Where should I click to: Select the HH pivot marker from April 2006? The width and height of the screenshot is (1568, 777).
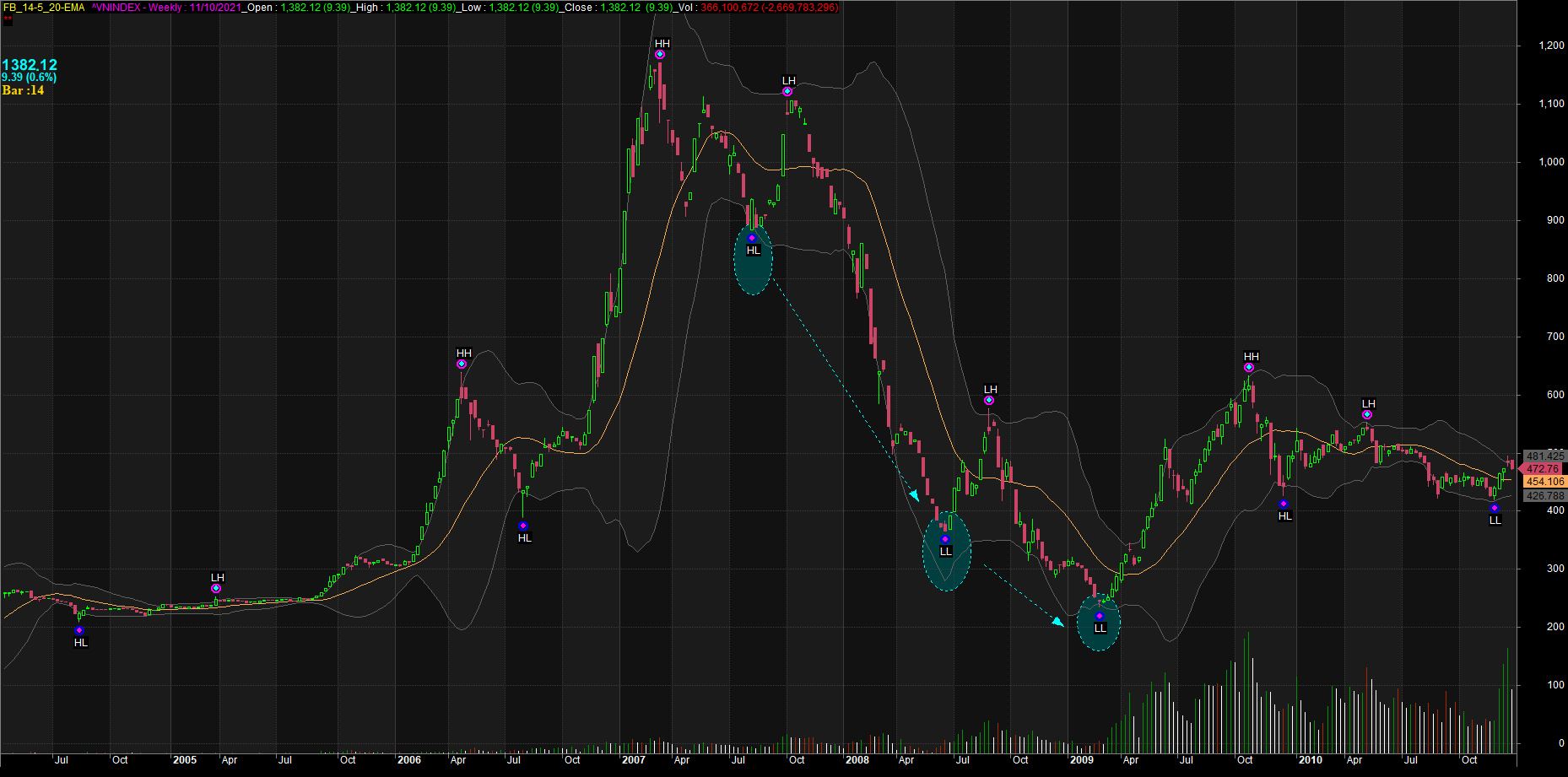point(462,364)
